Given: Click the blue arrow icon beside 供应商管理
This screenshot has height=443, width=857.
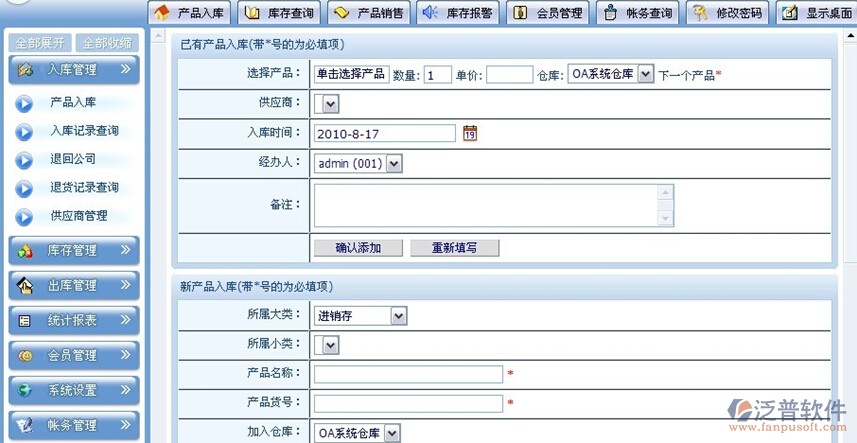Looking at the screenshot, I should point(24,217).
